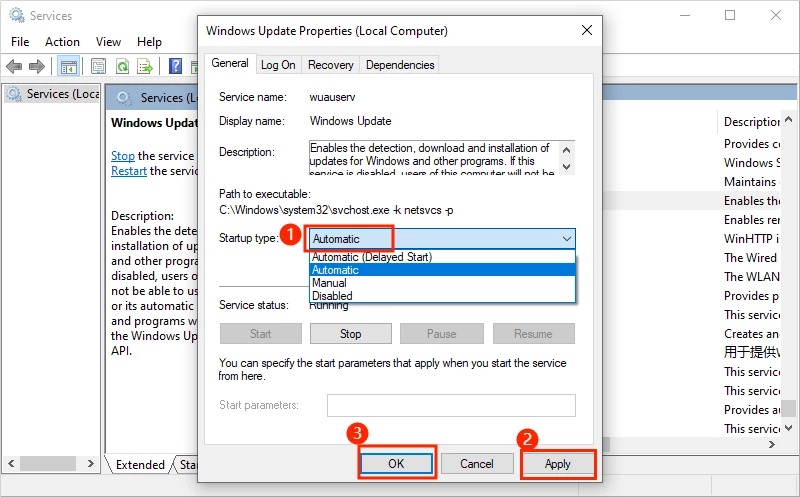Image resolution: width=800 pixels, height=497 pixels.
Task: Switch to the Recovery tab
Action: pos(331,65)
